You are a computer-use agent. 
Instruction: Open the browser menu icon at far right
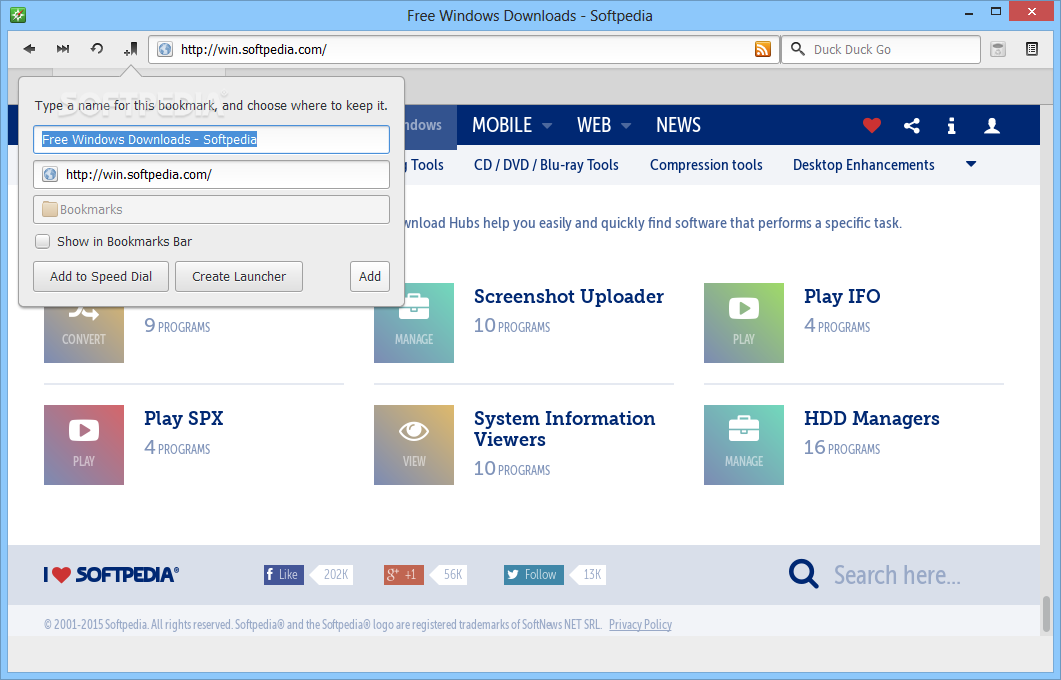[1031, 49]
